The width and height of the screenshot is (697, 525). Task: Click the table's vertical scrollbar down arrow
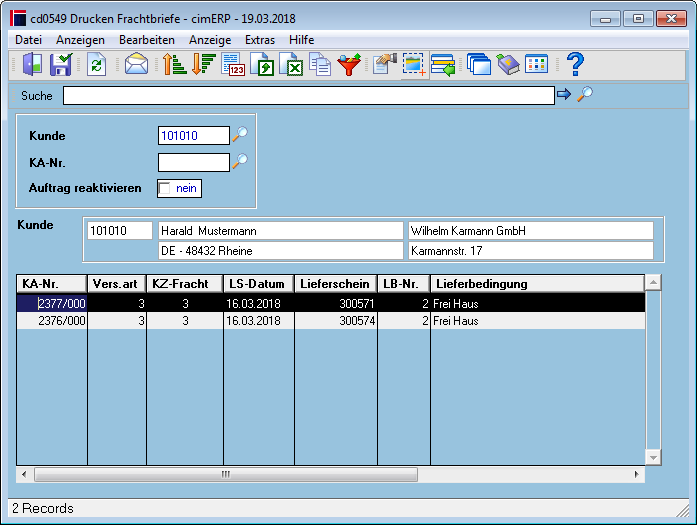tap(653, 457)
